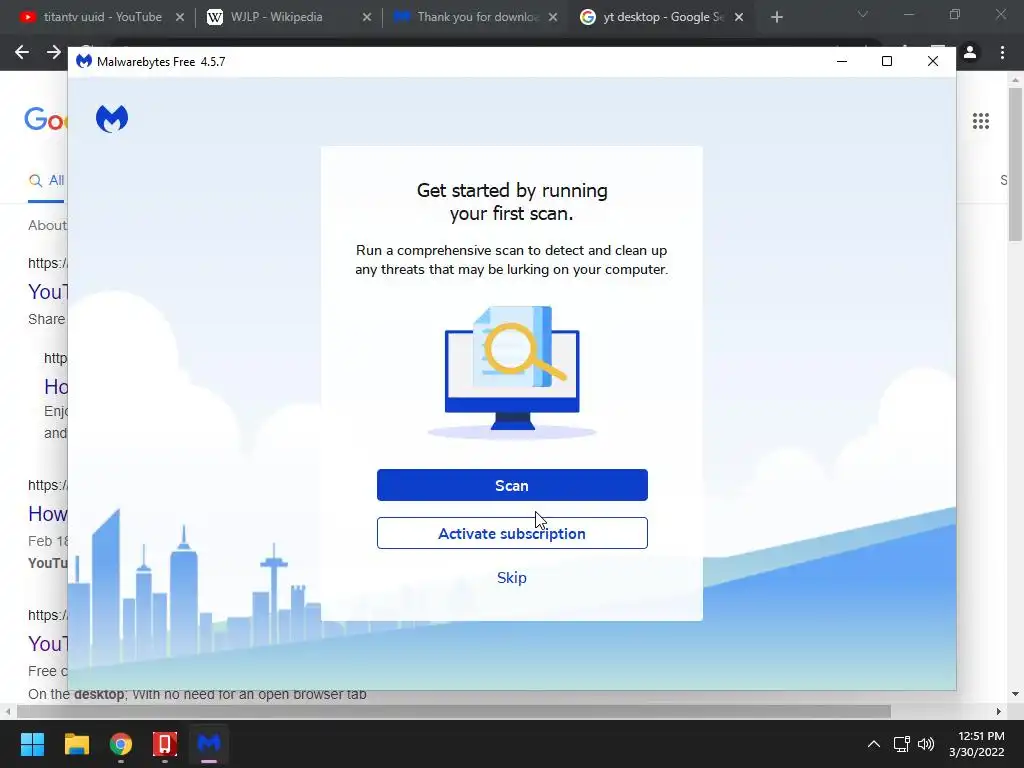Click the horizontal scroll left arrow
Viewport: 1024px width, 768px height.
[x=8, y=711]
